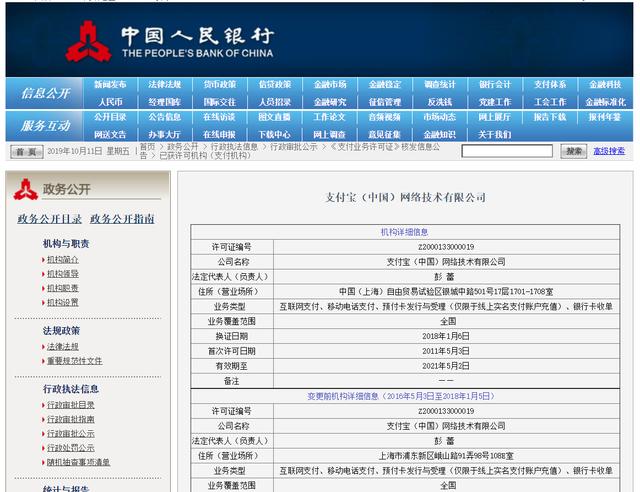The height and width of the screenshot is (492, 640).
Task: Go to 国际交往 section
Action: point(220,102)
